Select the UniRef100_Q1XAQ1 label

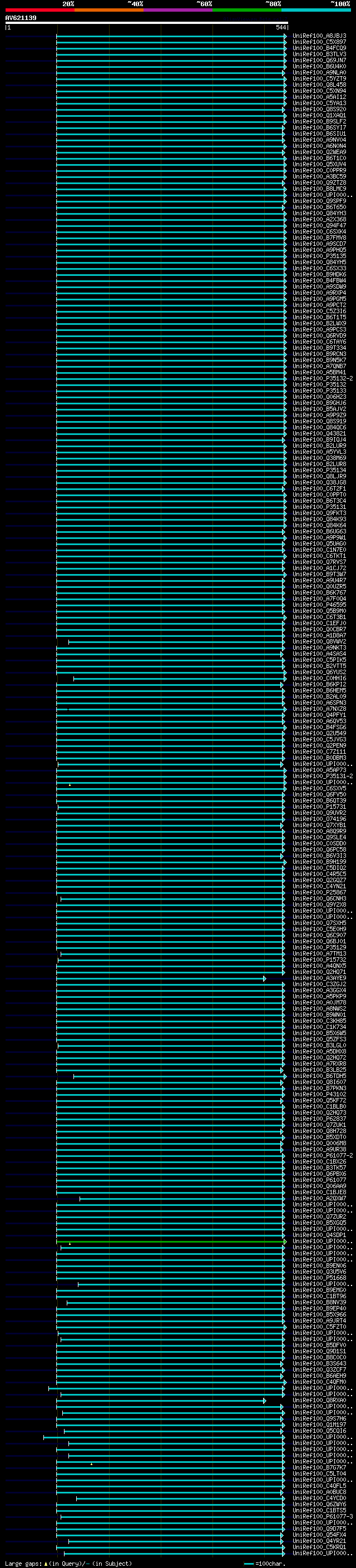[x=319, y=116]
